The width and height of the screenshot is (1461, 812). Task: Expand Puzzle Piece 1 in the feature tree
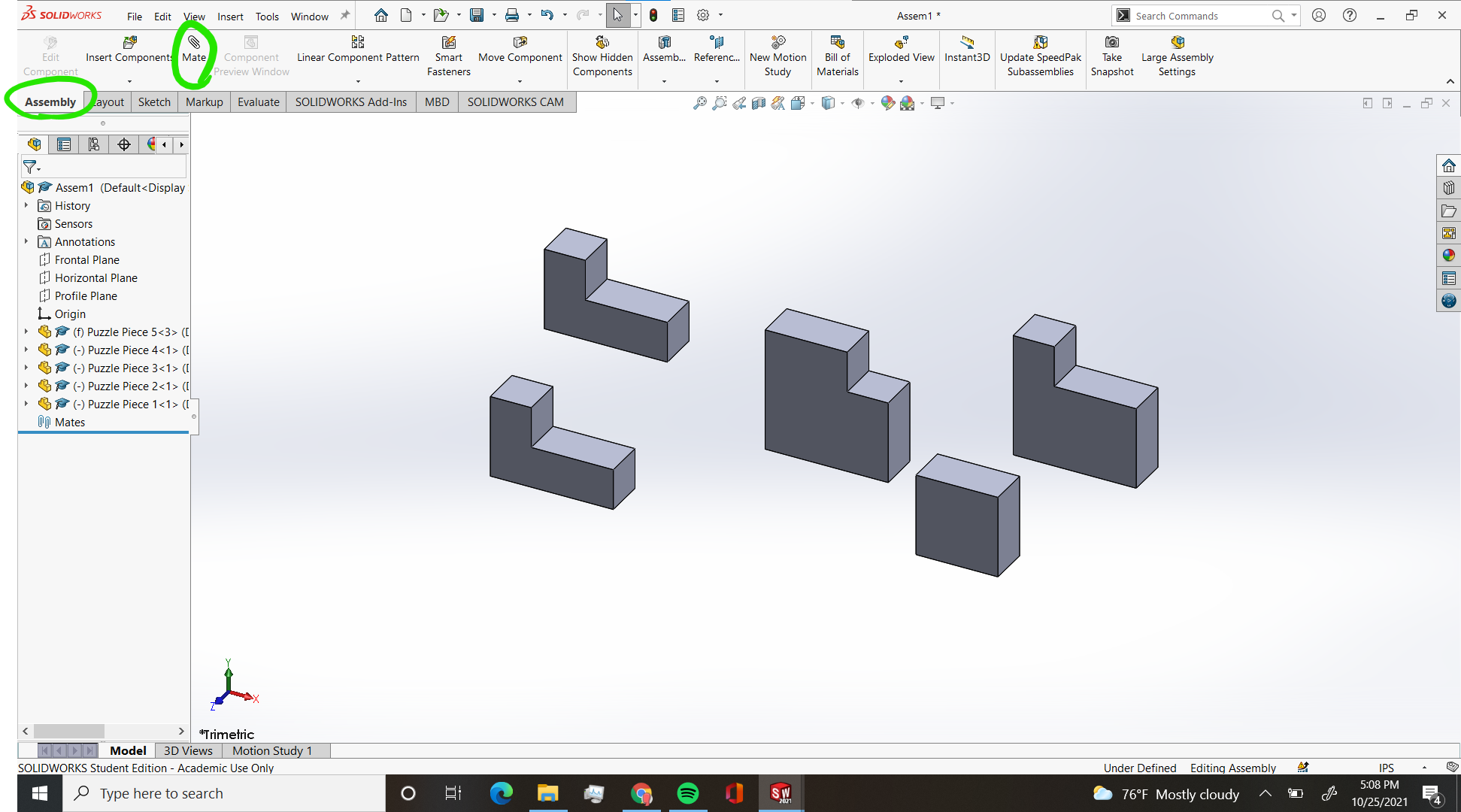click(27, 404)
